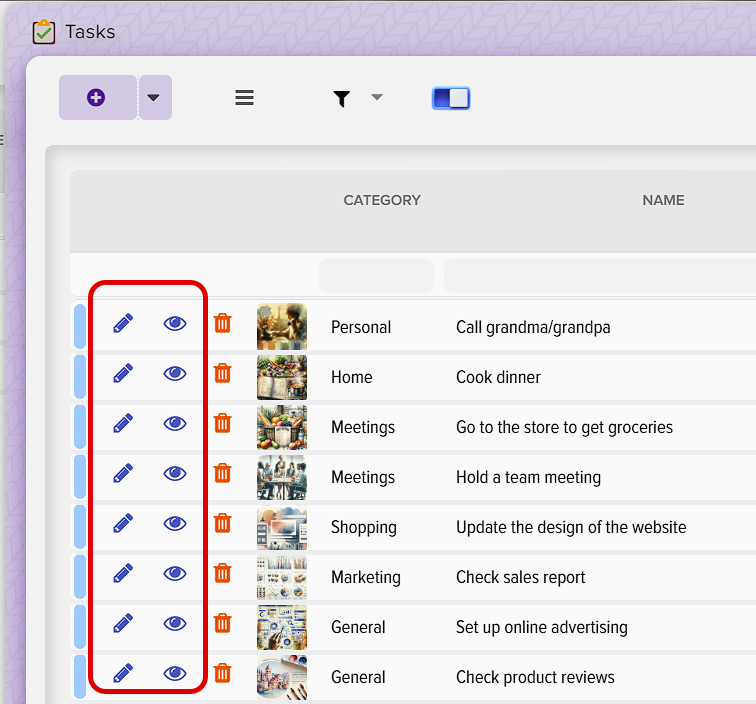Delete the Call grandma/grandpa task
This screenshot has width=756, height=704.
tap(222, 323)
